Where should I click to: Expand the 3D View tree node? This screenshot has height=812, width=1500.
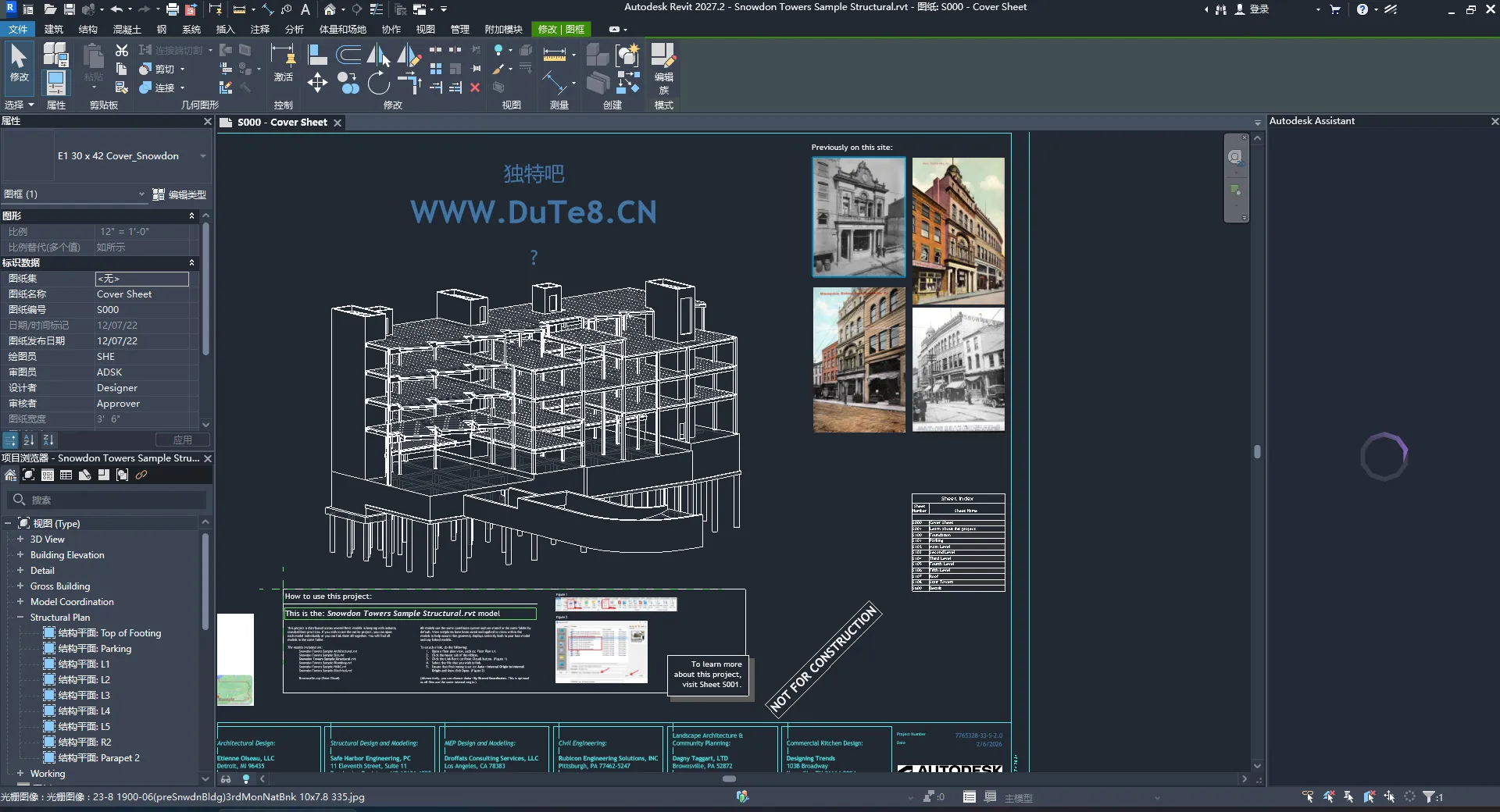[20, 539]
